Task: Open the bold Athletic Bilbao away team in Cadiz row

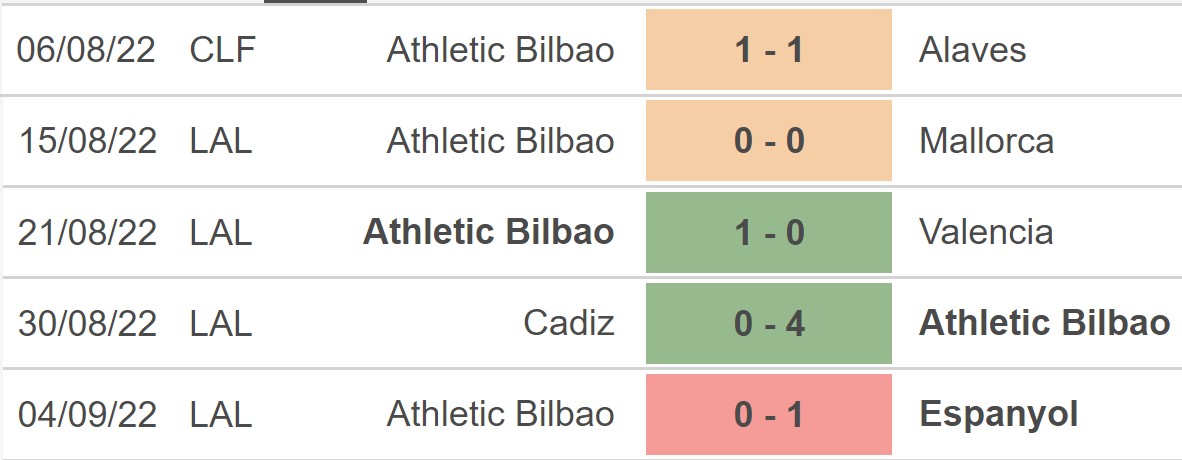Action: 1044,323
